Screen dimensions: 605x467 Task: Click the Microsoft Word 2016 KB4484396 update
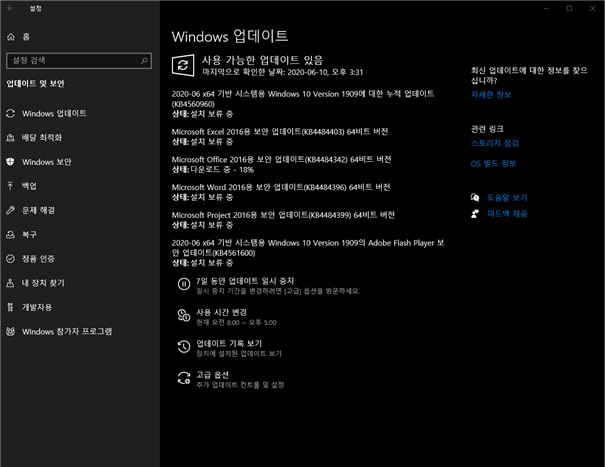281,187
